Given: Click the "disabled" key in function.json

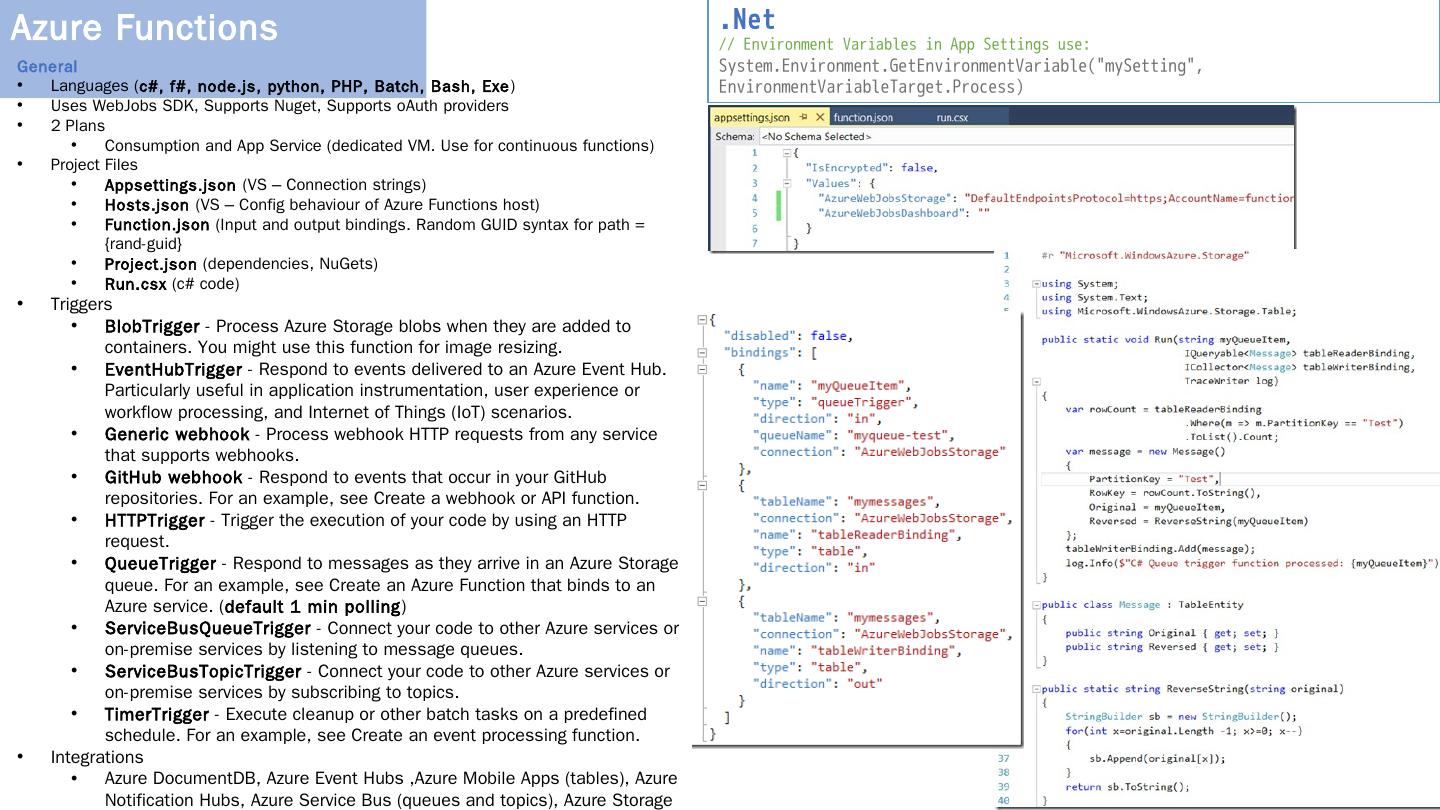Looking at the screenshot, I should (x=760, y=336).
